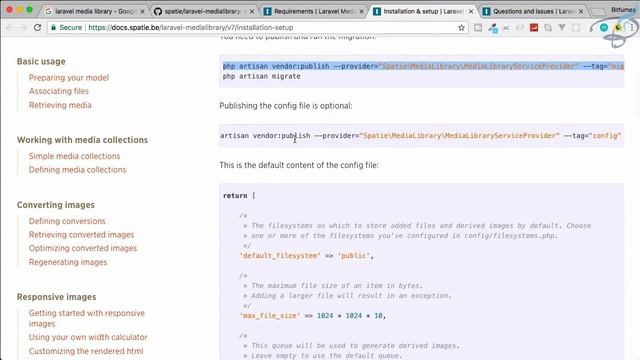
Task: Click the gray funnel extension icon
Action: (x=562, y=27)
